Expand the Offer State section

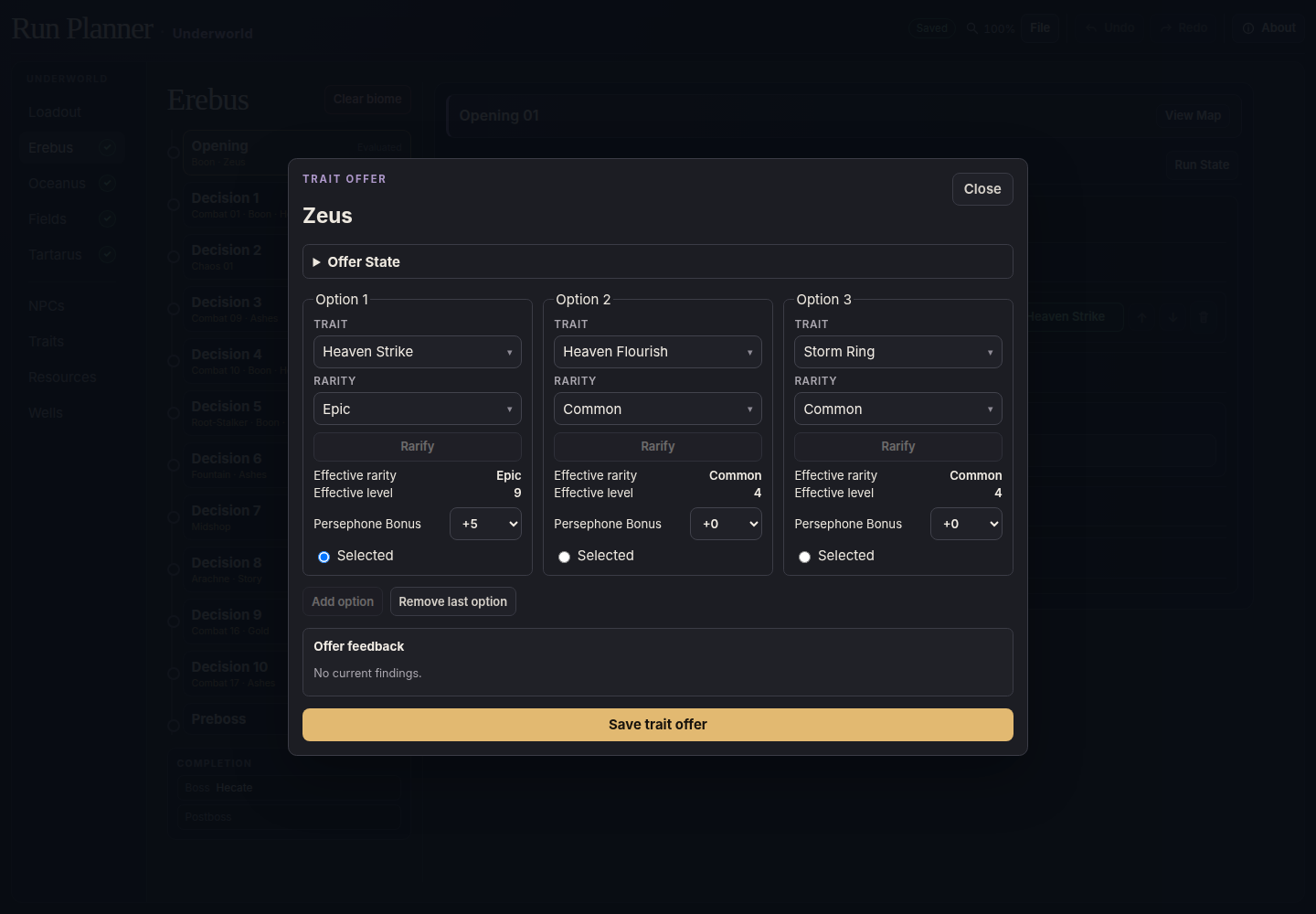click(658, 261)
